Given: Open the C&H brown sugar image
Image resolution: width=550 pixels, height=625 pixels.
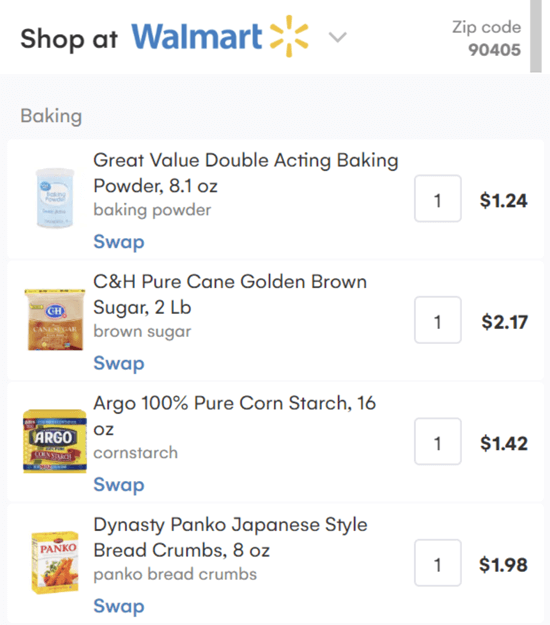Looking at the screenshot, I should [55, 320].
